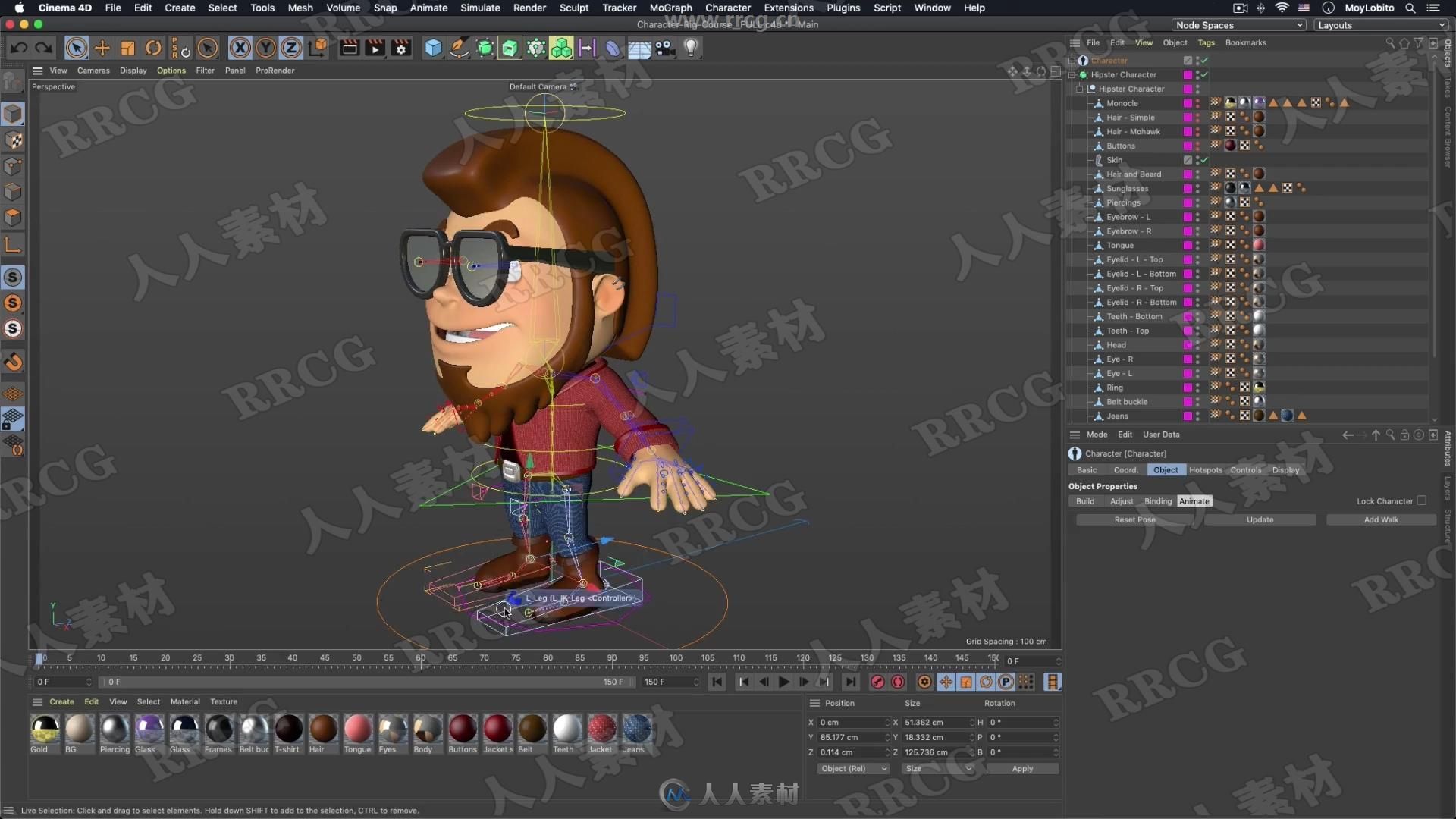Toggle green check on Character object
The width and height of the screenshot is (1456, 819).
(1204, 61)
